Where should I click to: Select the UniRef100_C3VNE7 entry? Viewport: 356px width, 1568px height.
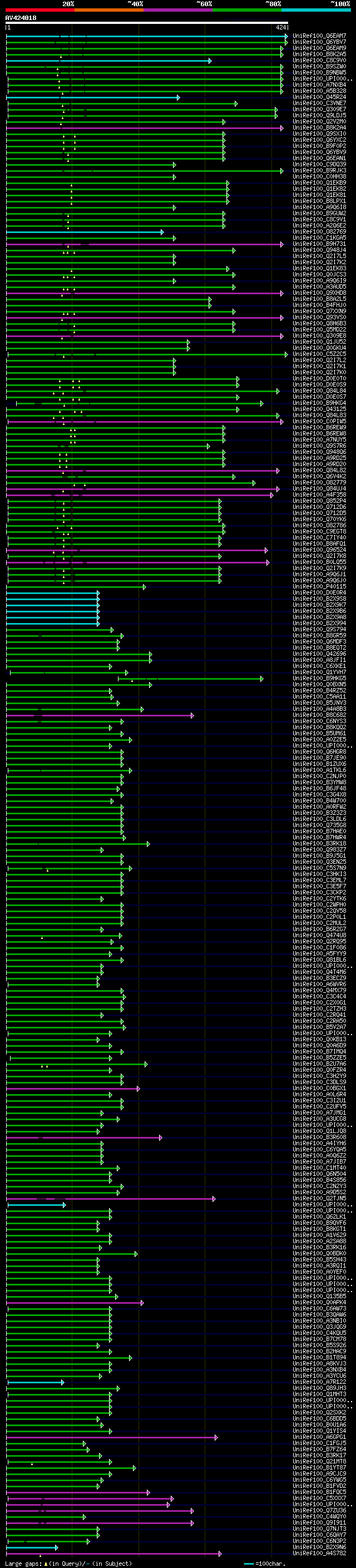[x=319, y=103]
